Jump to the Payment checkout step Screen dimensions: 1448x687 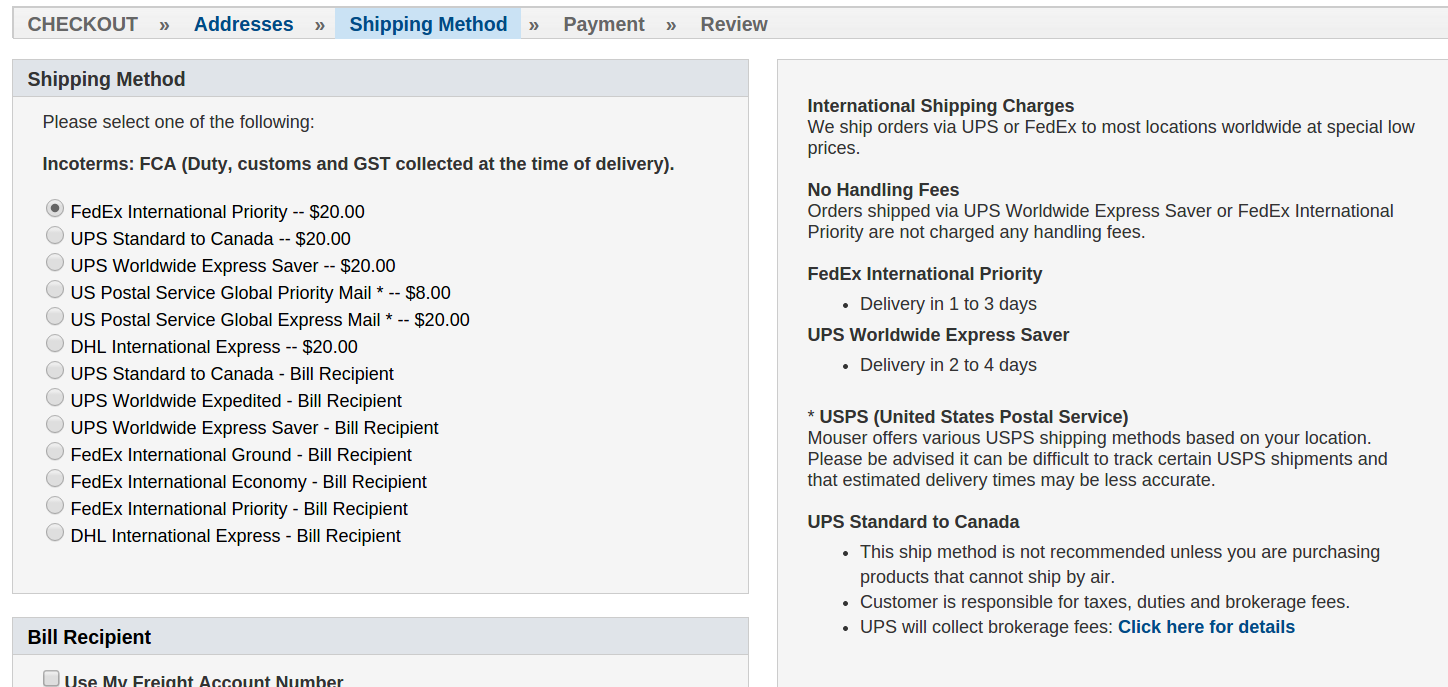pos(604,24)
